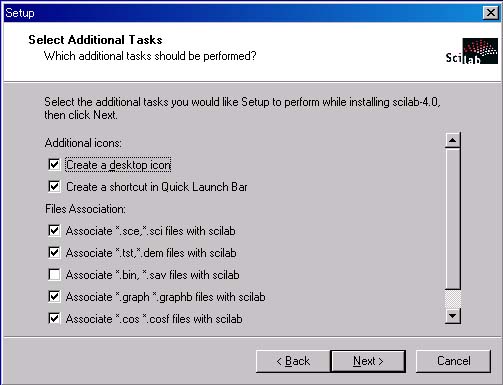
Task: Enable Associate *.bin, *.sav files checkbox
Action: tap(54, 274)
